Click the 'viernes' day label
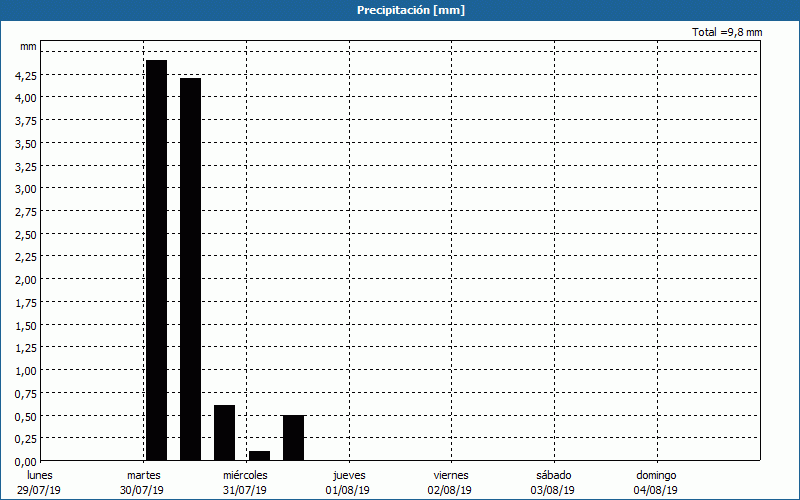Image resolution: width=800 pixels, height=500 pixels. coord(451,475)
